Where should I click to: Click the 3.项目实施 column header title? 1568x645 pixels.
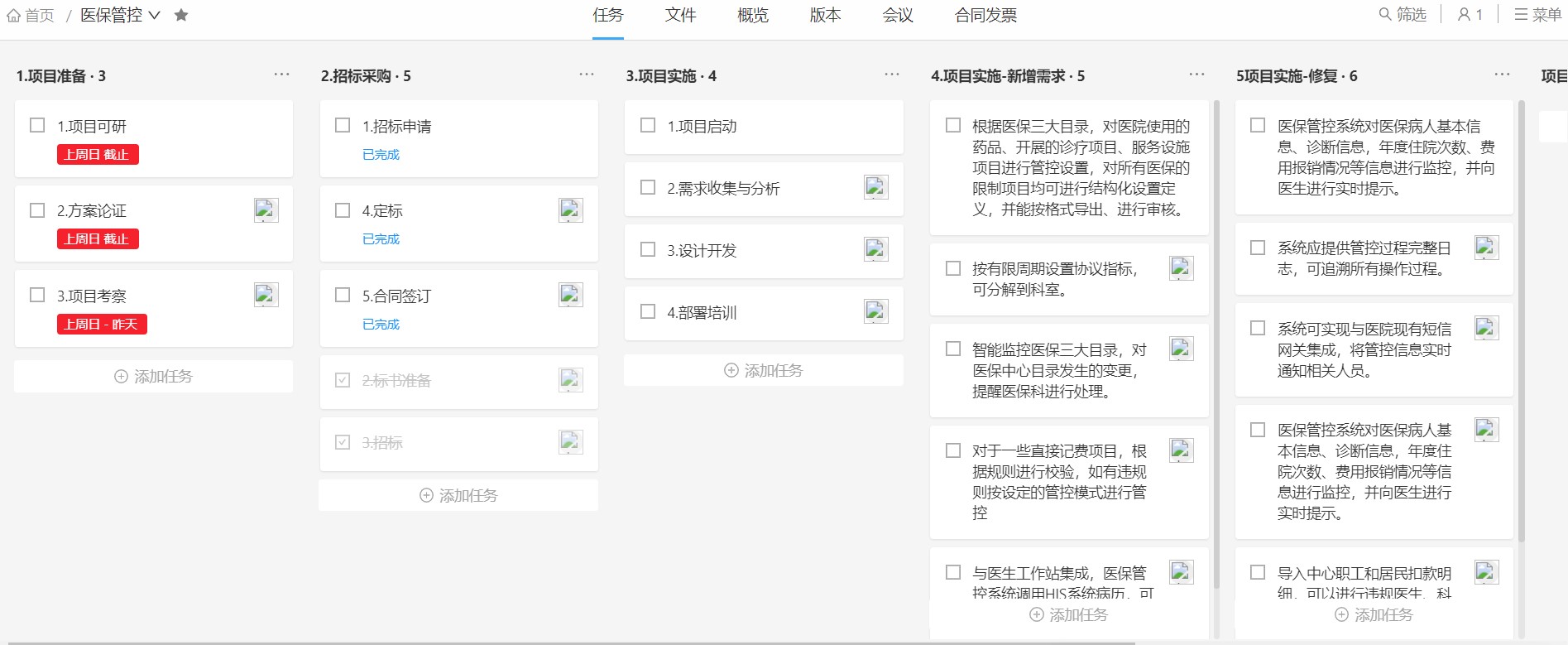671,75
